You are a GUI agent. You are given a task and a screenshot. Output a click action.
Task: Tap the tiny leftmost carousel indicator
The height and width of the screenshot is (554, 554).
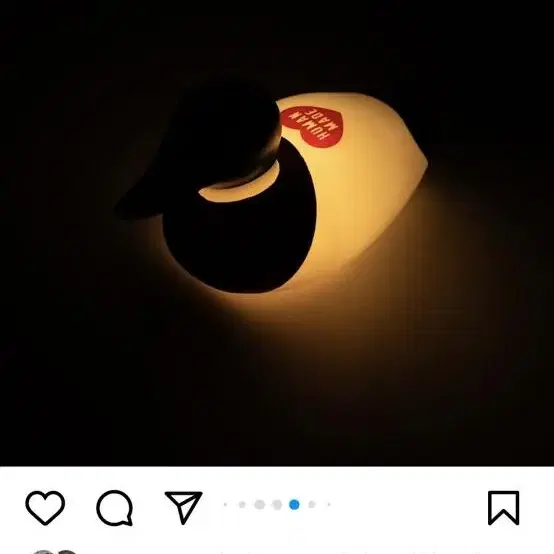225,505
